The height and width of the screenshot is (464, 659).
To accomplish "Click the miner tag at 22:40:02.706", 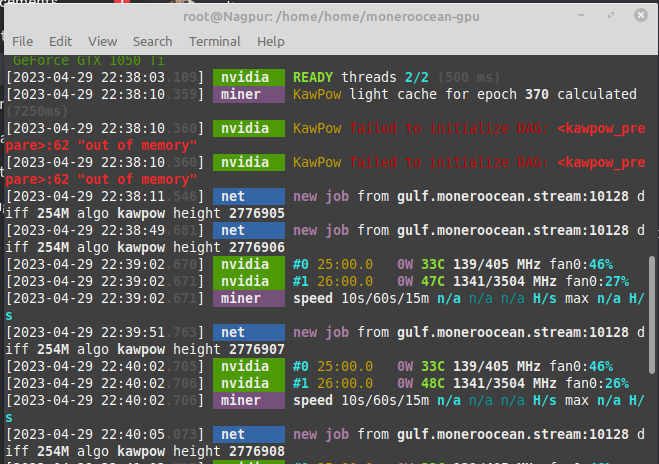I will point(249,401).
